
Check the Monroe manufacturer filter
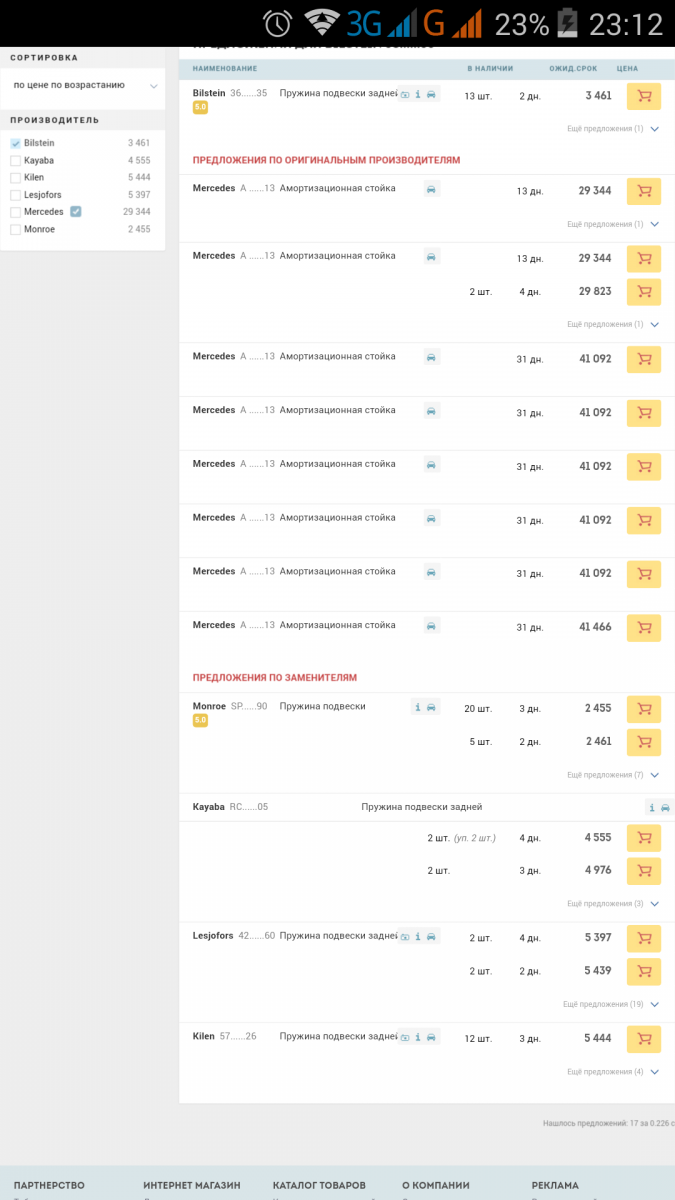[15, 229]
